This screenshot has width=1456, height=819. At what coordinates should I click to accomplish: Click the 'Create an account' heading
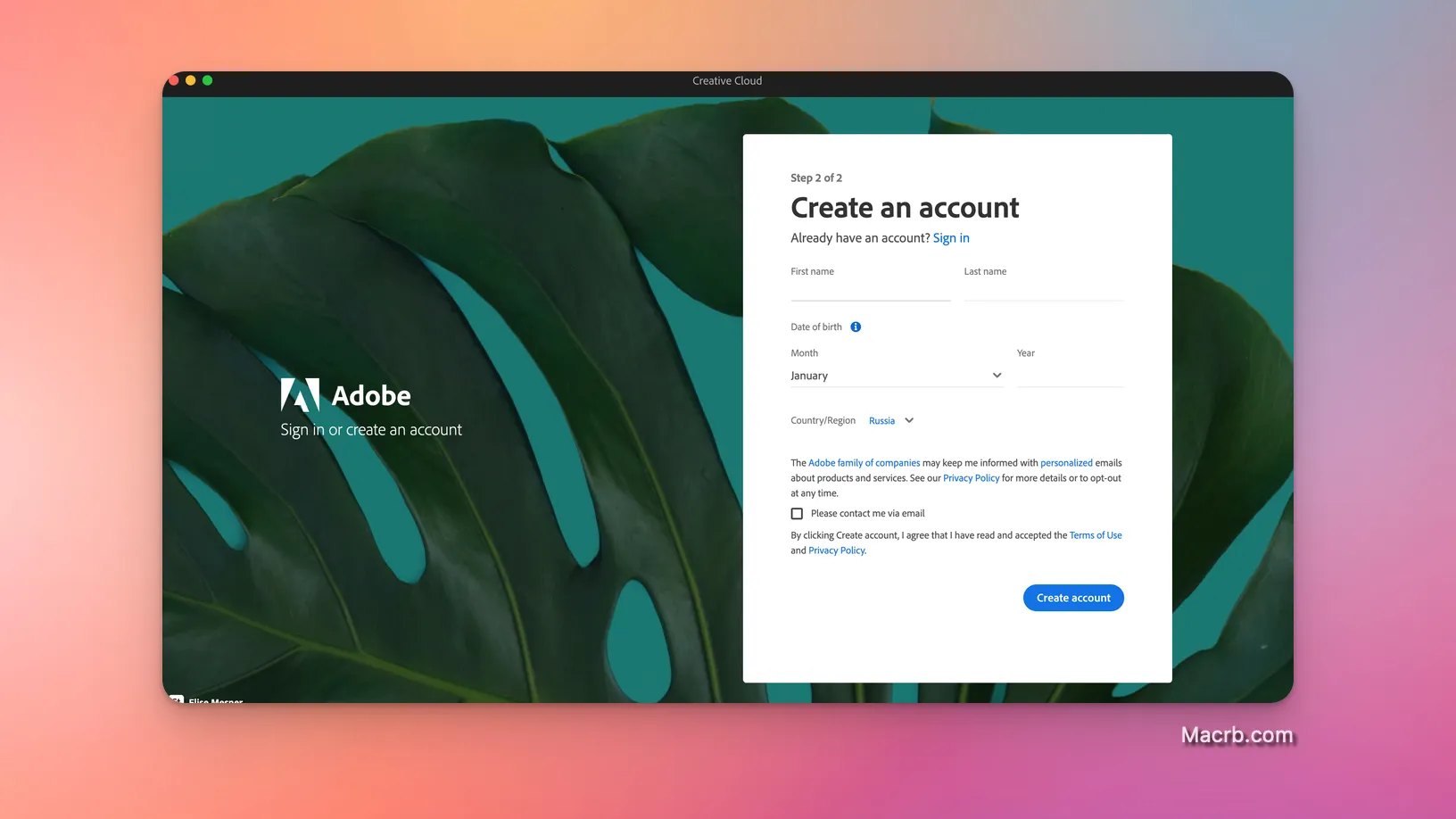pos(905,208)
